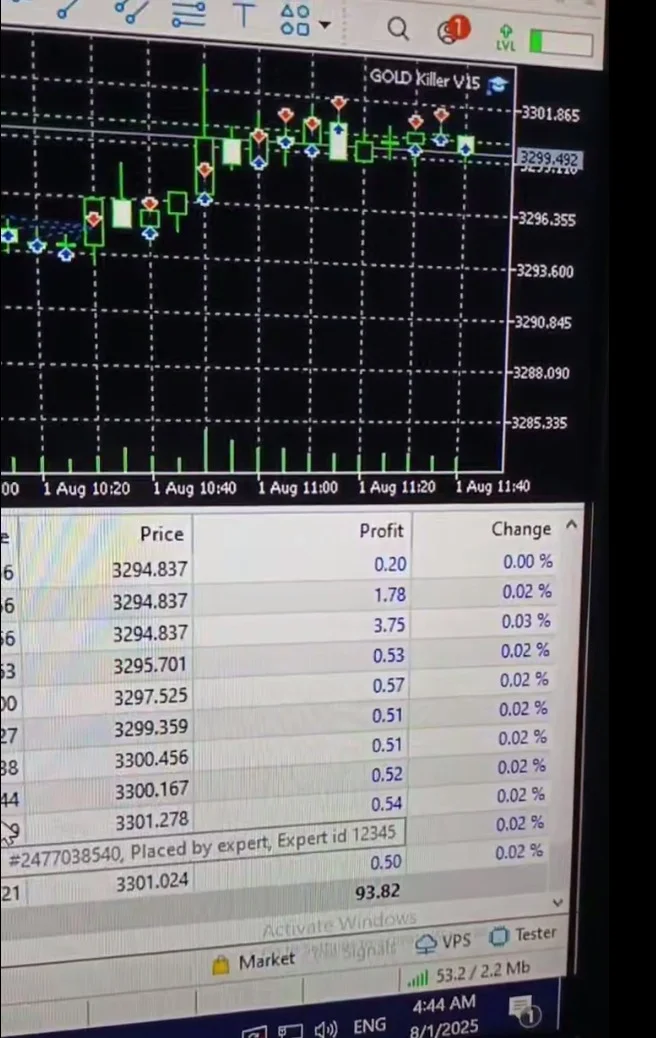Click the Price column header

click(161, 534)
